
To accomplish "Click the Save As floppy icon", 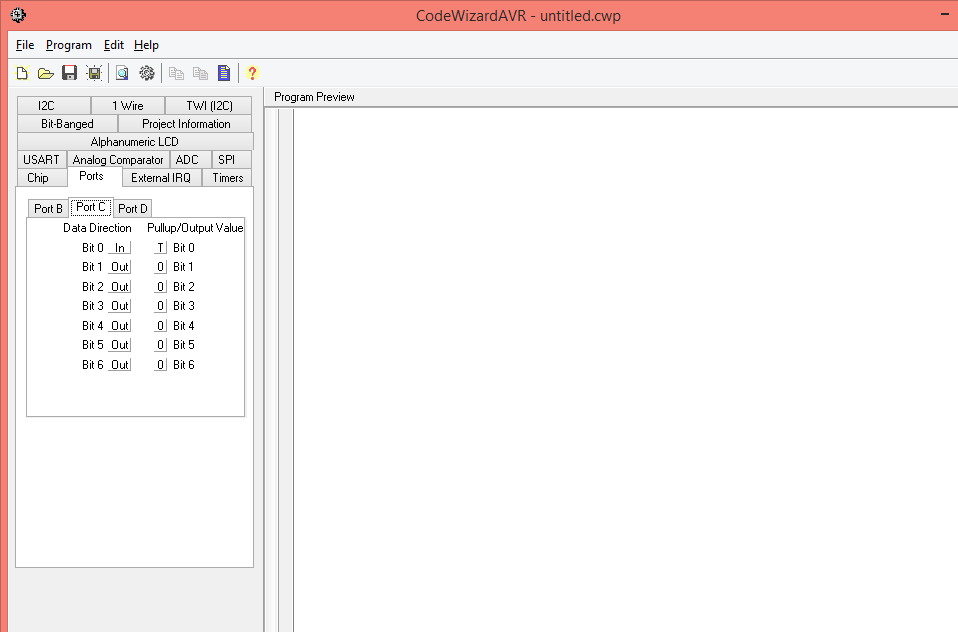I will [x=94, y=73].
